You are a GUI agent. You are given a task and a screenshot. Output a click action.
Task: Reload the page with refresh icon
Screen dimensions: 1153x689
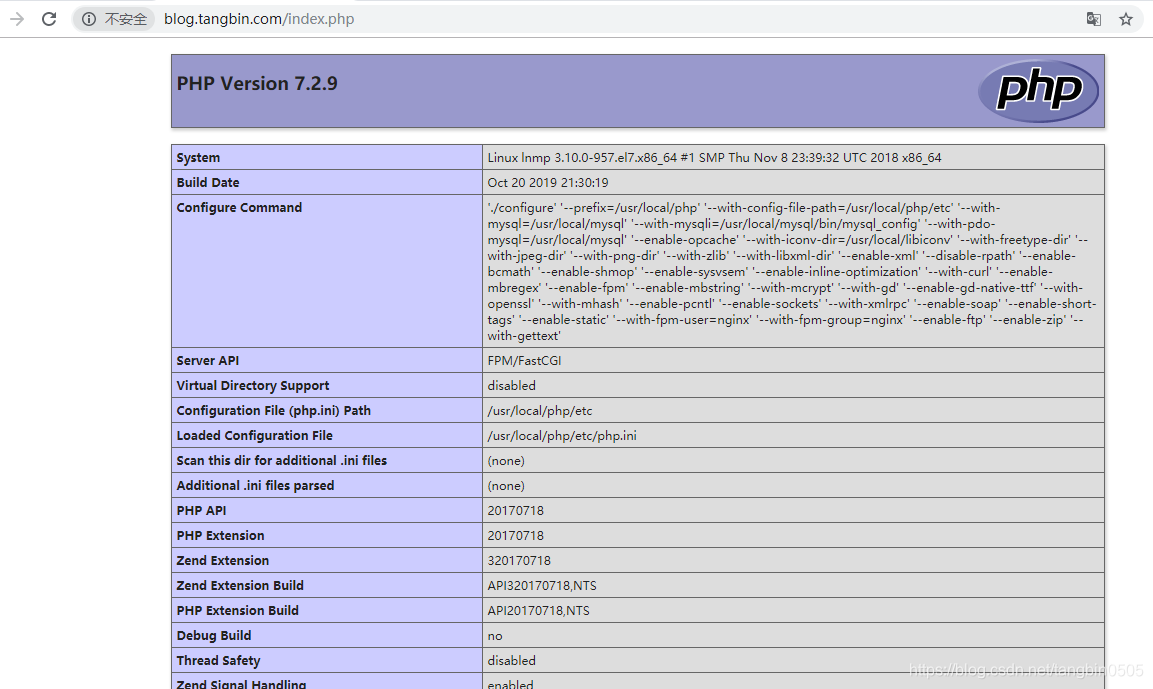pos(49,19)
